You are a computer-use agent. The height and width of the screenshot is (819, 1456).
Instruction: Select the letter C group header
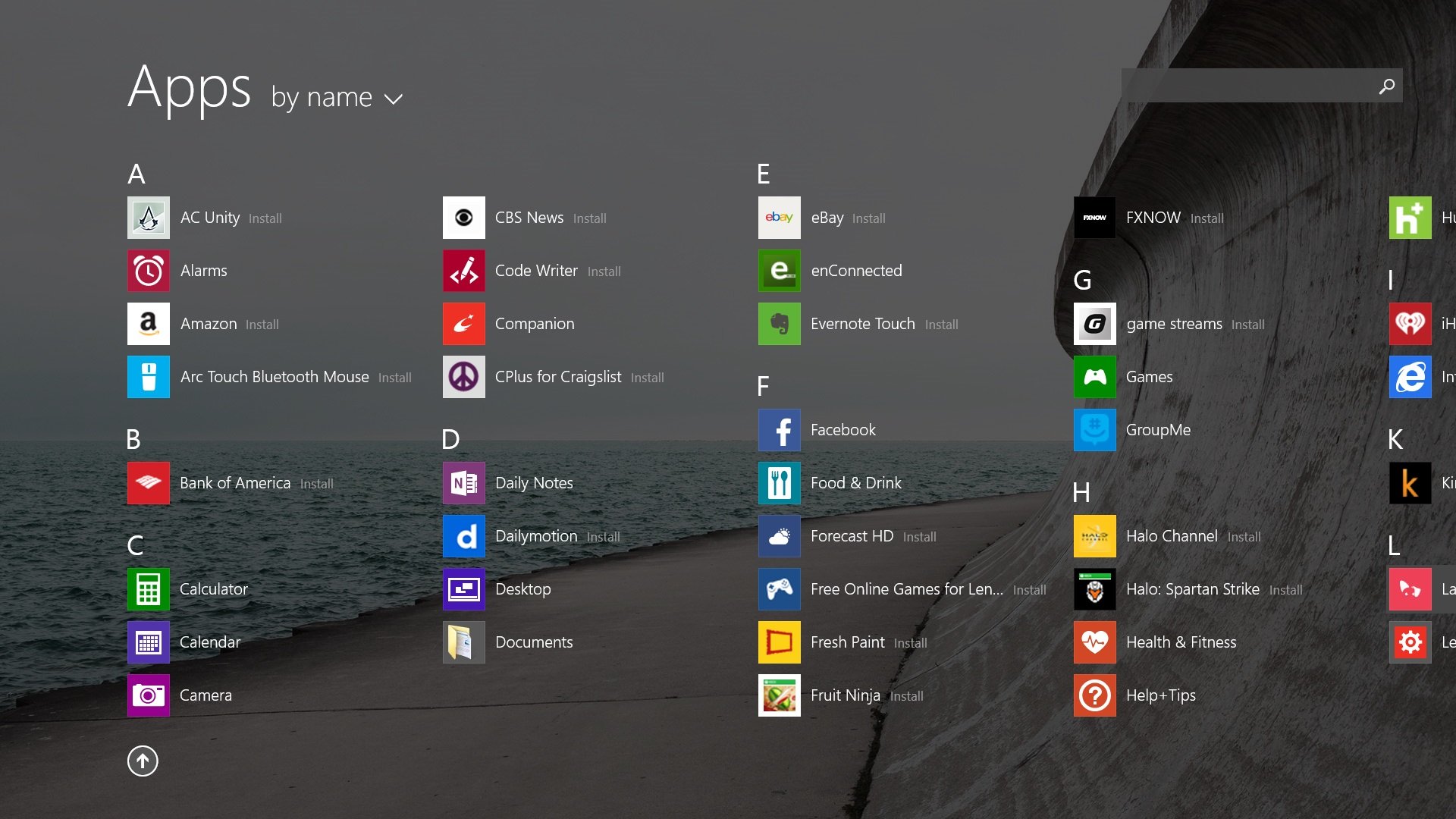(135, 546)
